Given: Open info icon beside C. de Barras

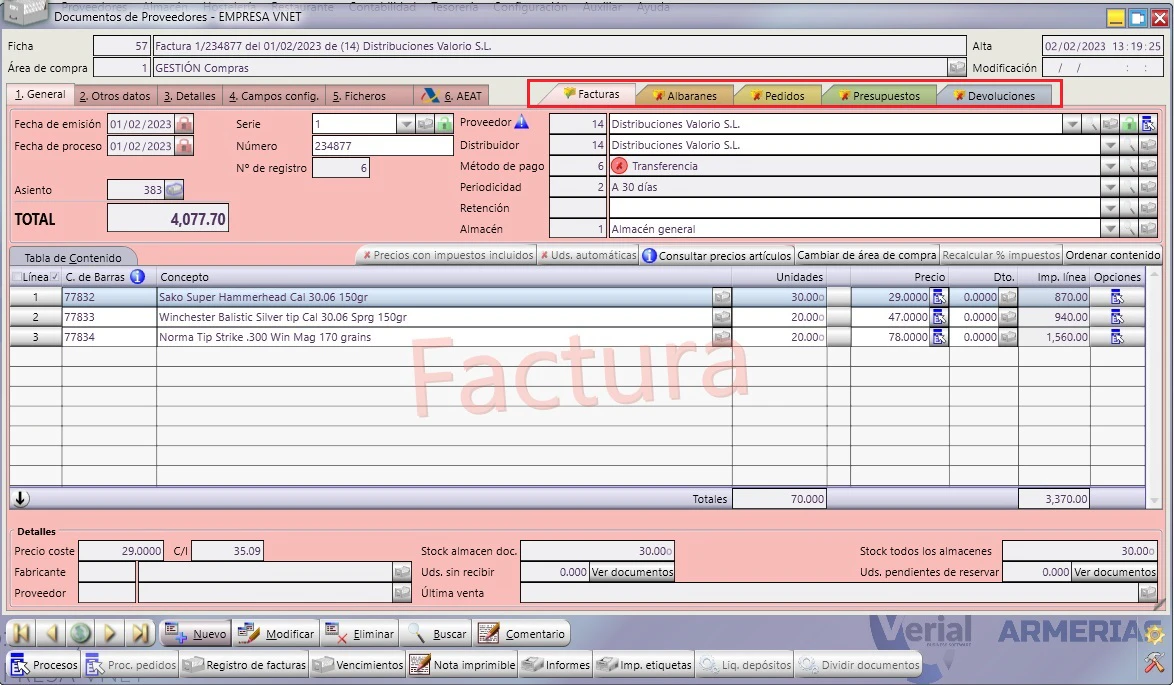Looking at the screenshot, I should point(137,277).
